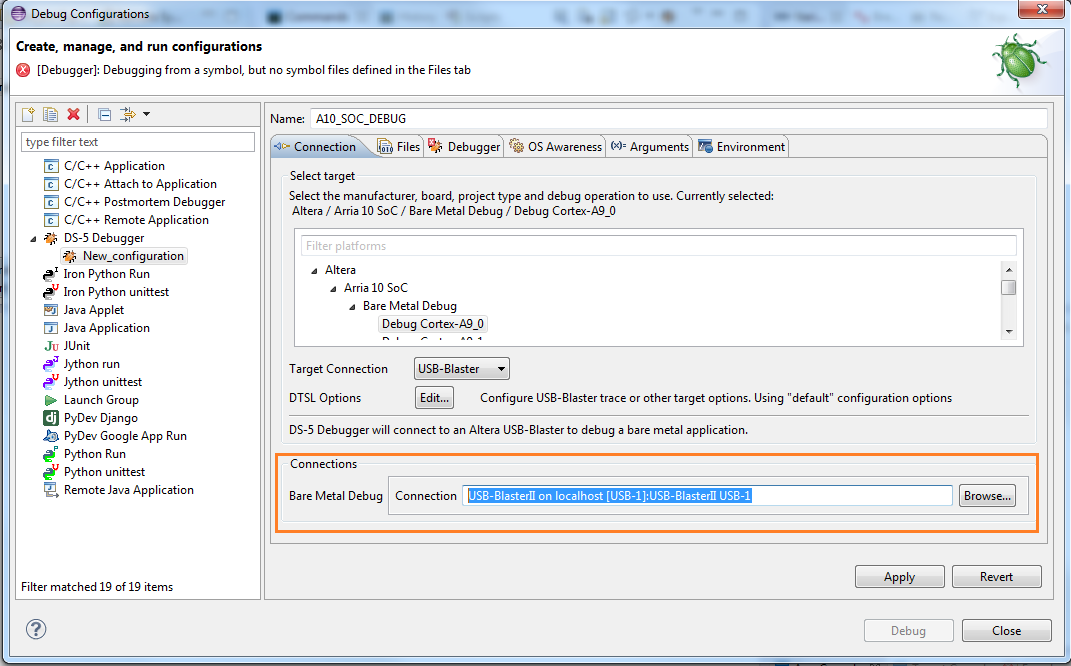Click the Launch Group green arrow icon
The width and height of the screenshot is (1071, 666).
click(x=51, y=400)
